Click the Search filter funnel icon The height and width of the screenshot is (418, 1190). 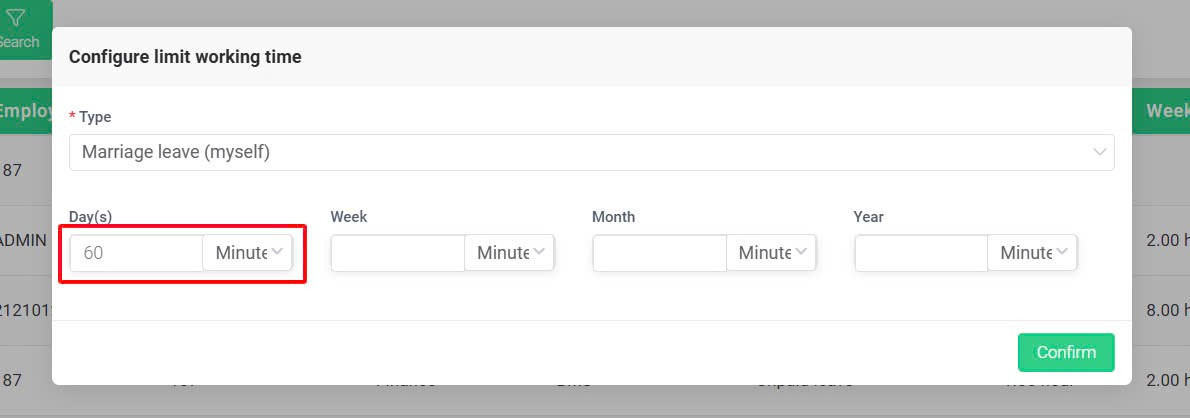pyautogui.click(x=15, y=18)
